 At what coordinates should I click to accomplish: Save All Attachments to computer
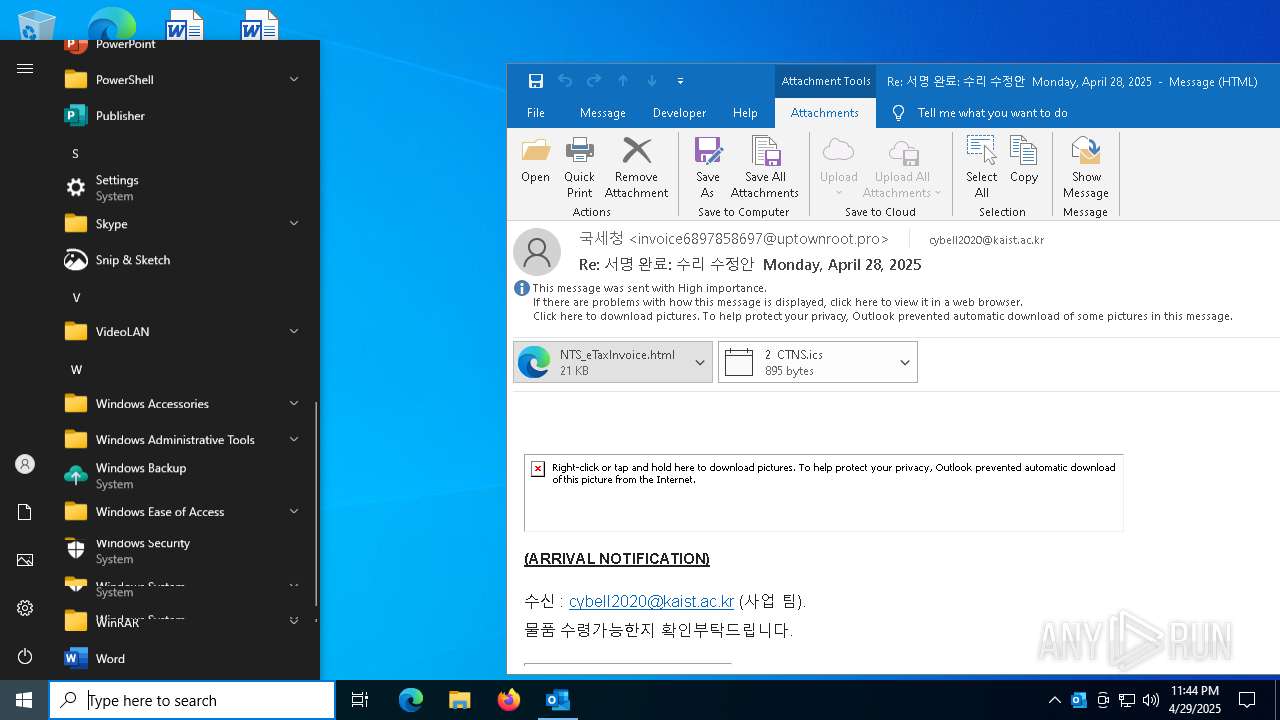point(765,168)
